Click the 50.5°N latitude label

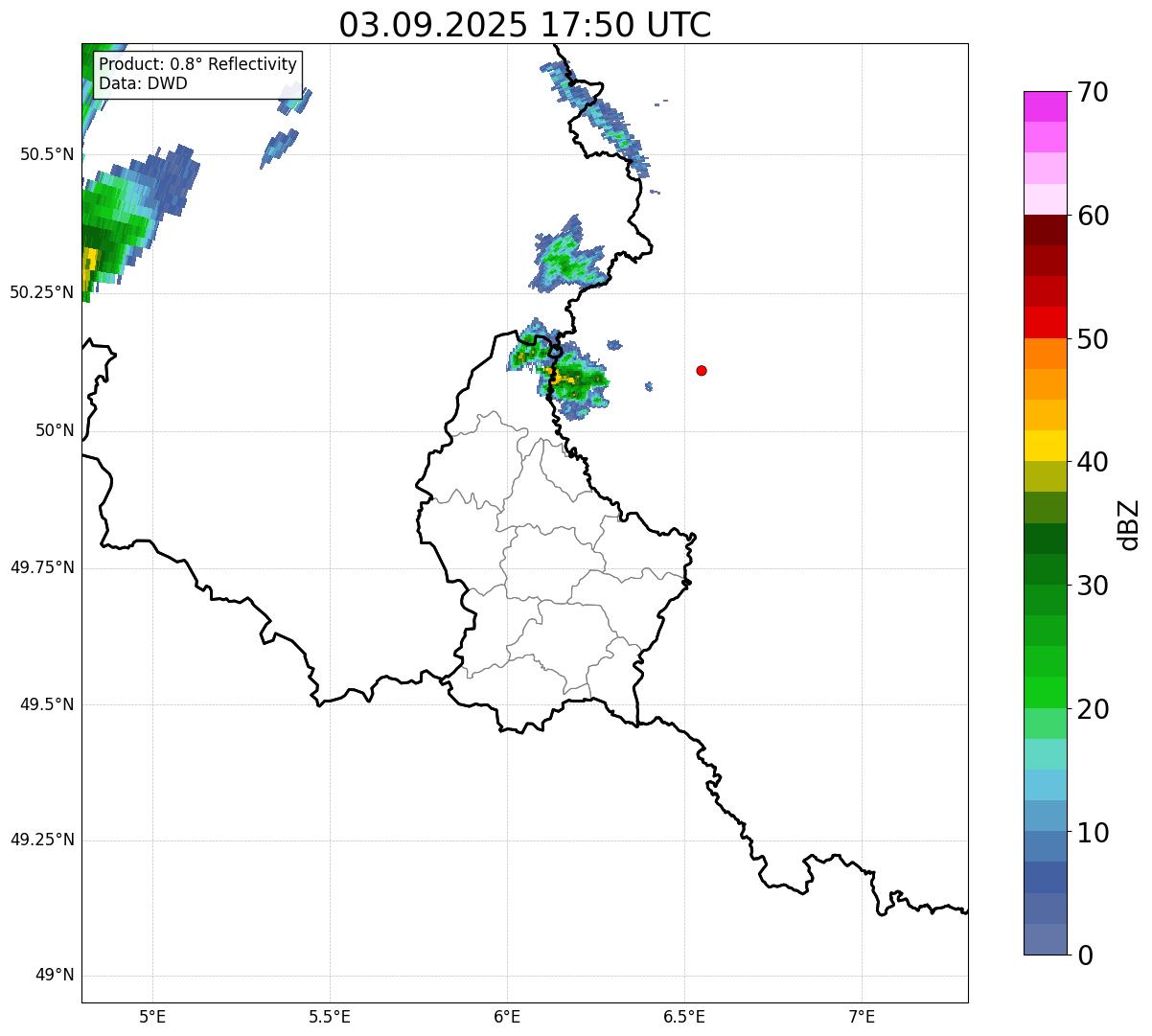click(47, 154)
